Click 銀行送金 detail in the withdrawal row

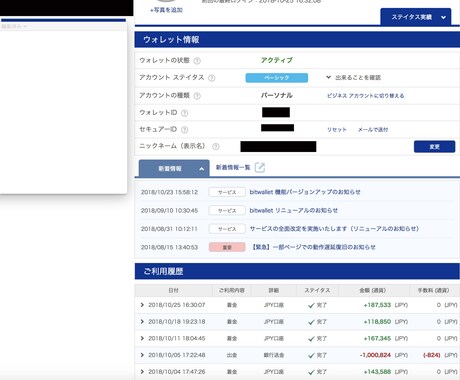(274, 355)
